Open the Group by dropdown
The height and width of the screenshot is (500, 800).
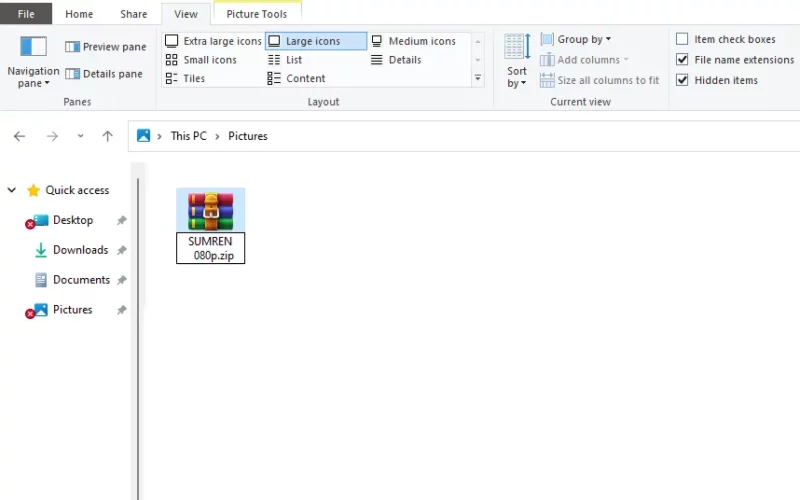[576, 39]
